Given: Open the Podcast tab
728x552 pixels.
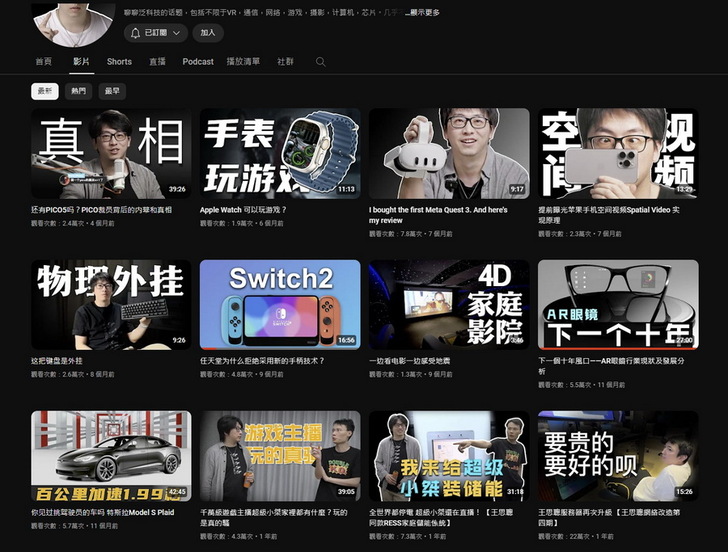Looking at the screenshot, I should 198,62.
